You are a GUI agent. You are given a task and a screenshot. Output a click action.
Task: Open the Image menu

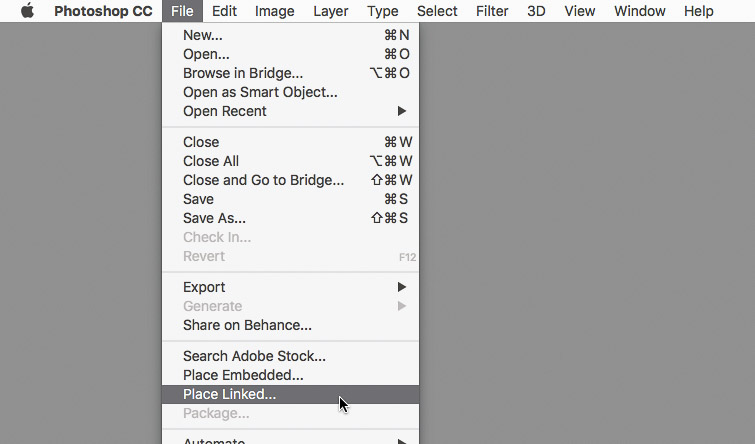click(x=274, y=11)
